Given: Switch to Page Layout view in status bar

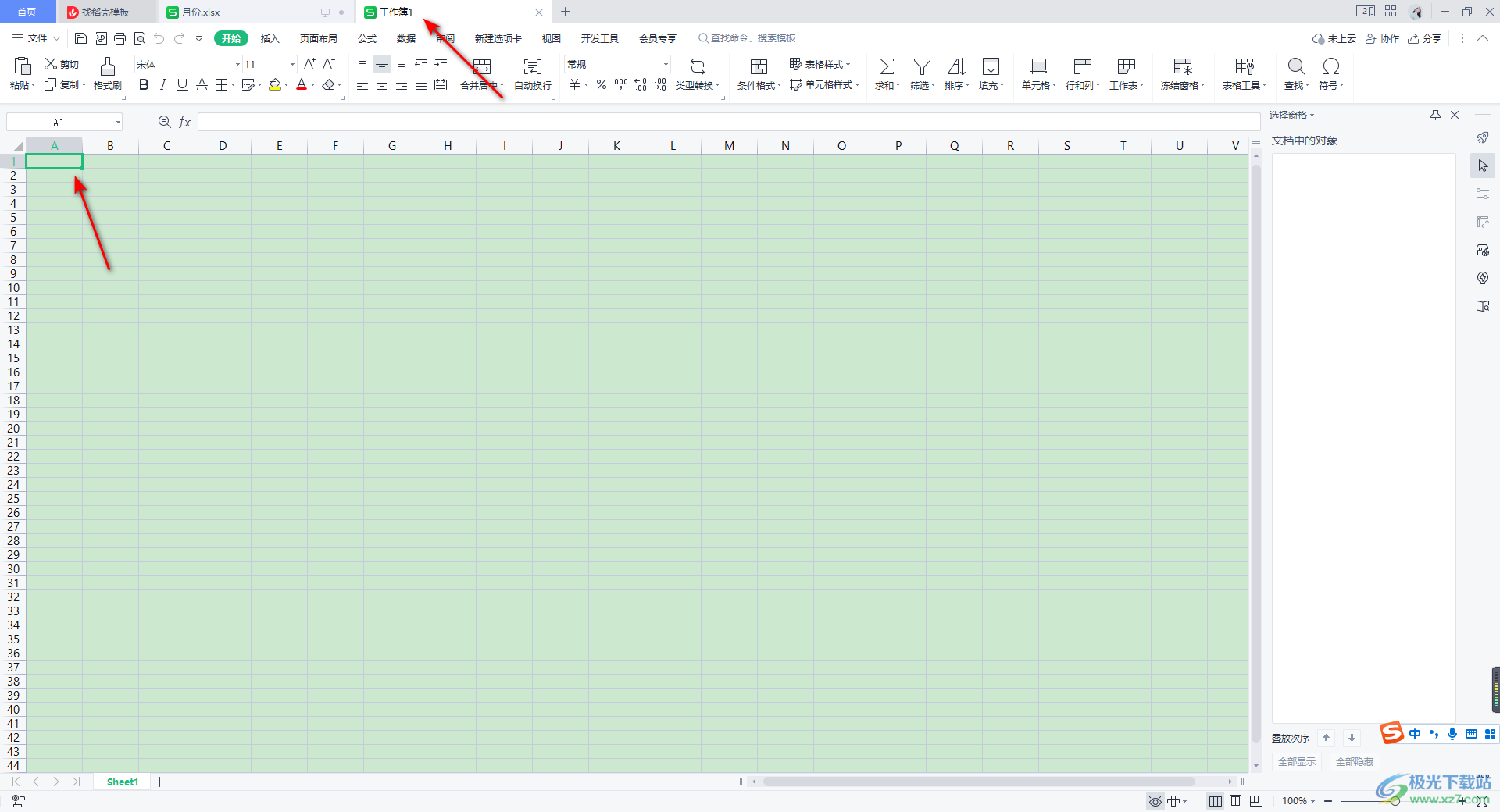Looking at the screenshot, I should point(1235,801).
